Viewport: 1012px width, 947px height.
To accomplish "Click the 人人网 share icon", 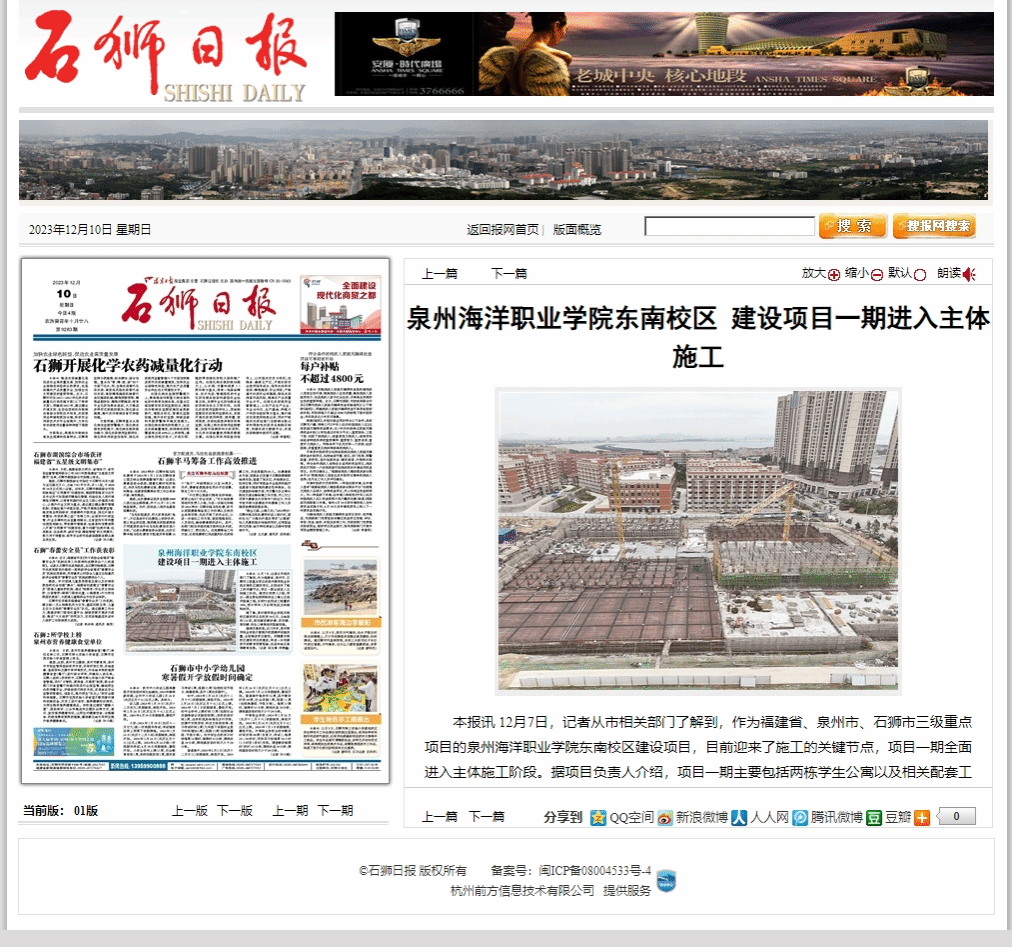I will (739, 817).
